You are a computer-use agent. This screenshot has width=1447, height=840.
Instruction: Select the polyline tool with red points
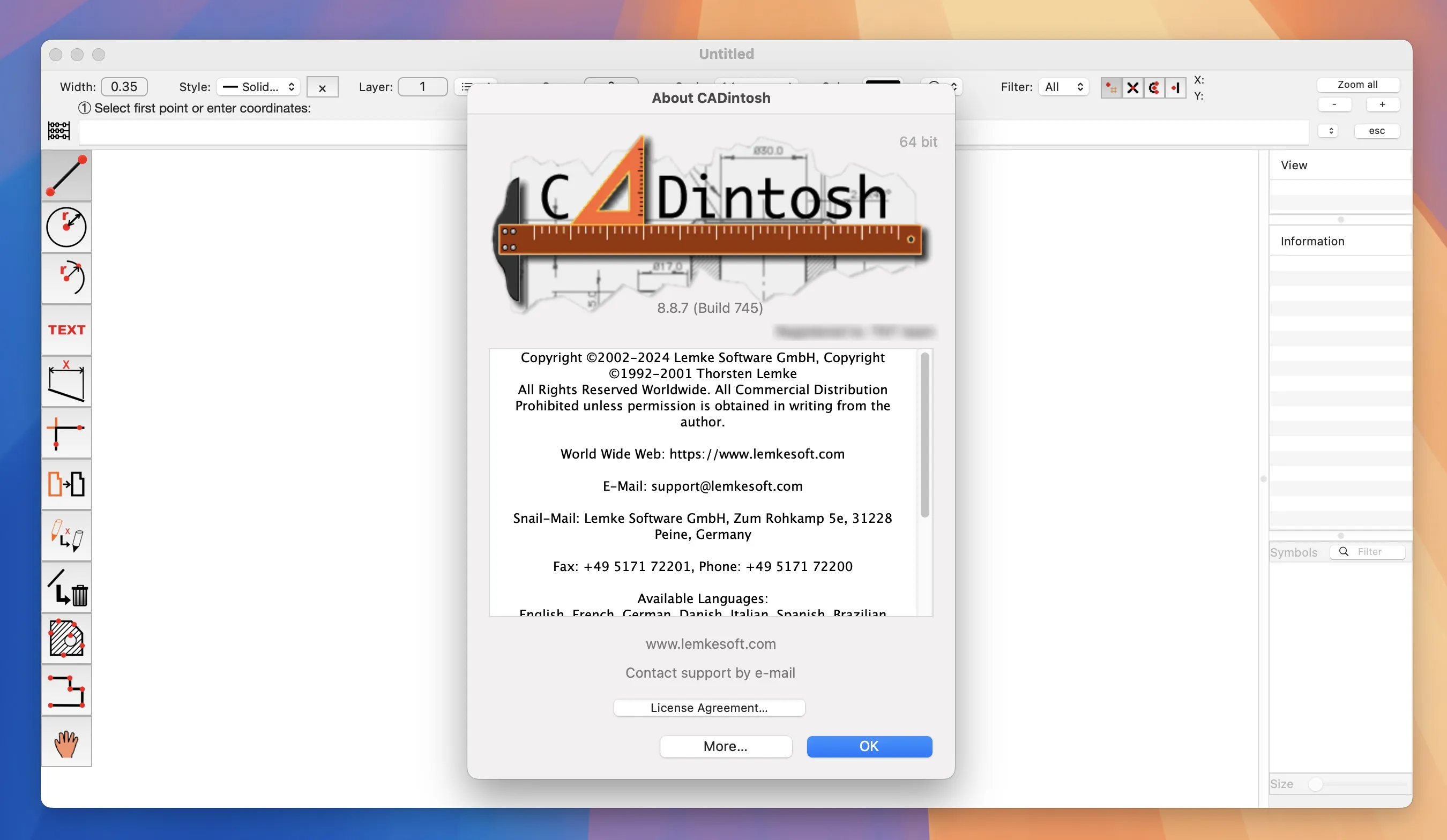coord(66,690)
